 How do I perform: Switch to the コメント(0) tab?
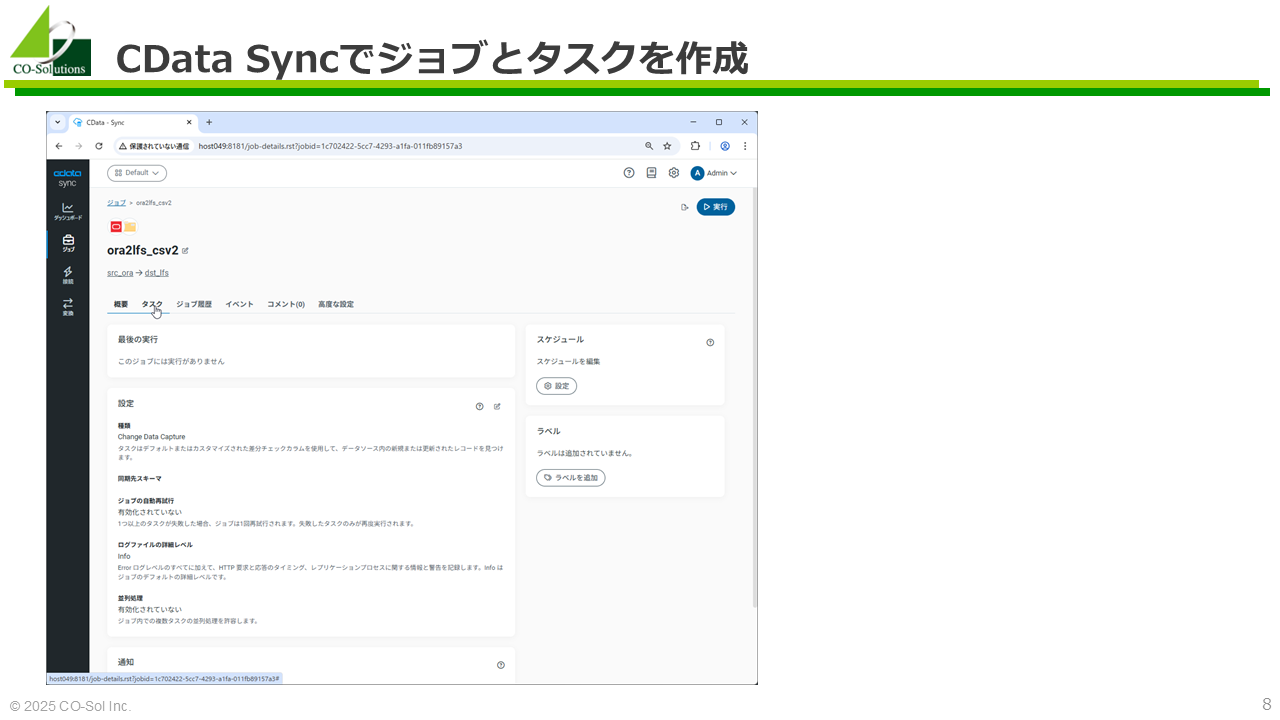(x=286, y=304)
